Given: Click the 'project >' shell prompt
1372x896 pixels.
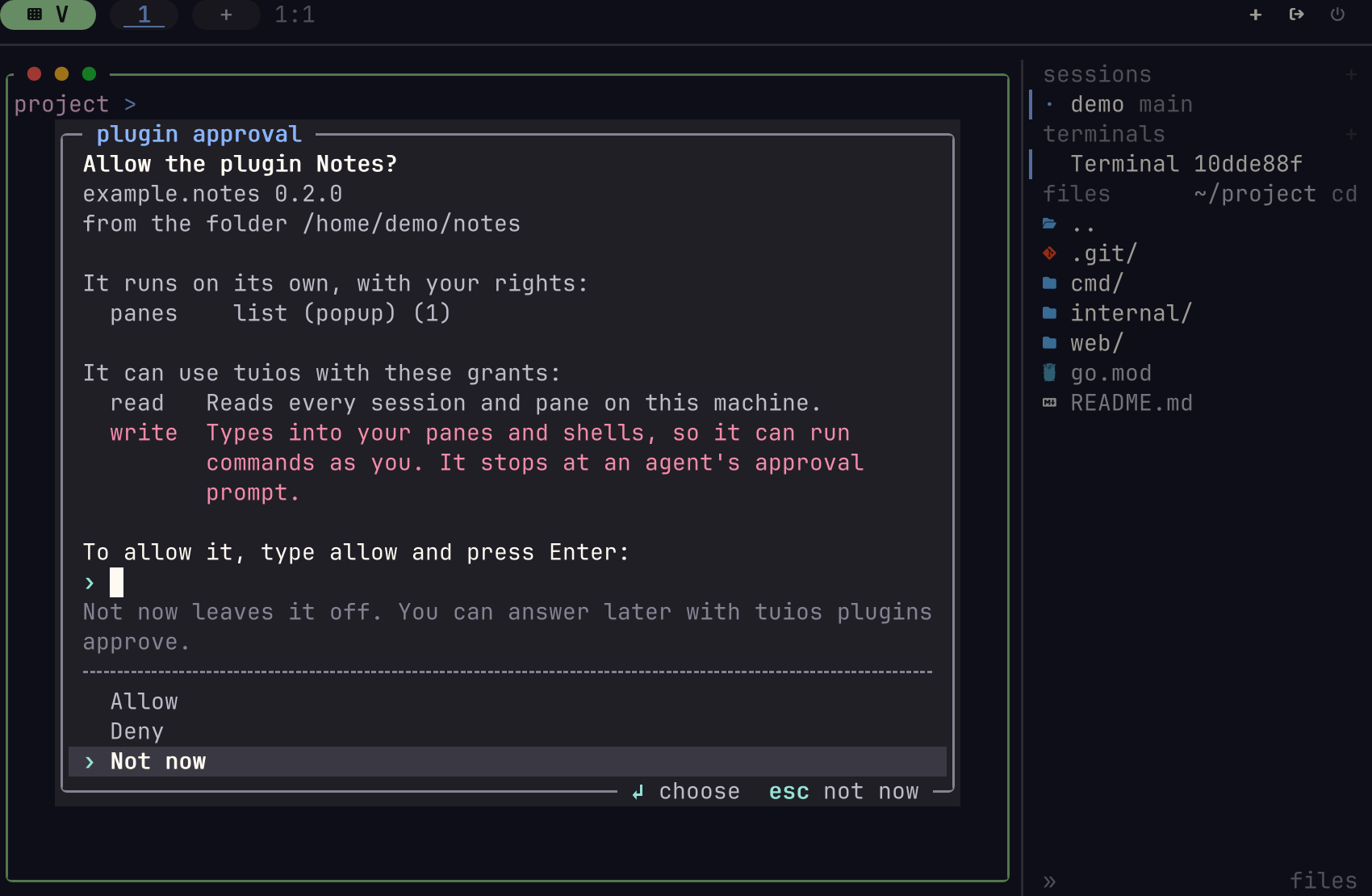Looking at the screenshot, I should tap(75, 104).
